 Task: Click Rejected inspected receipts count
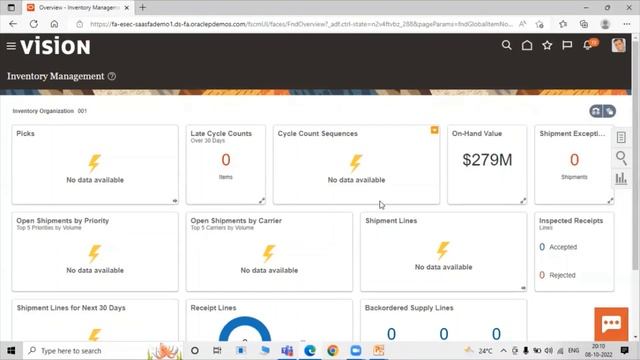[x=542, y=275]
